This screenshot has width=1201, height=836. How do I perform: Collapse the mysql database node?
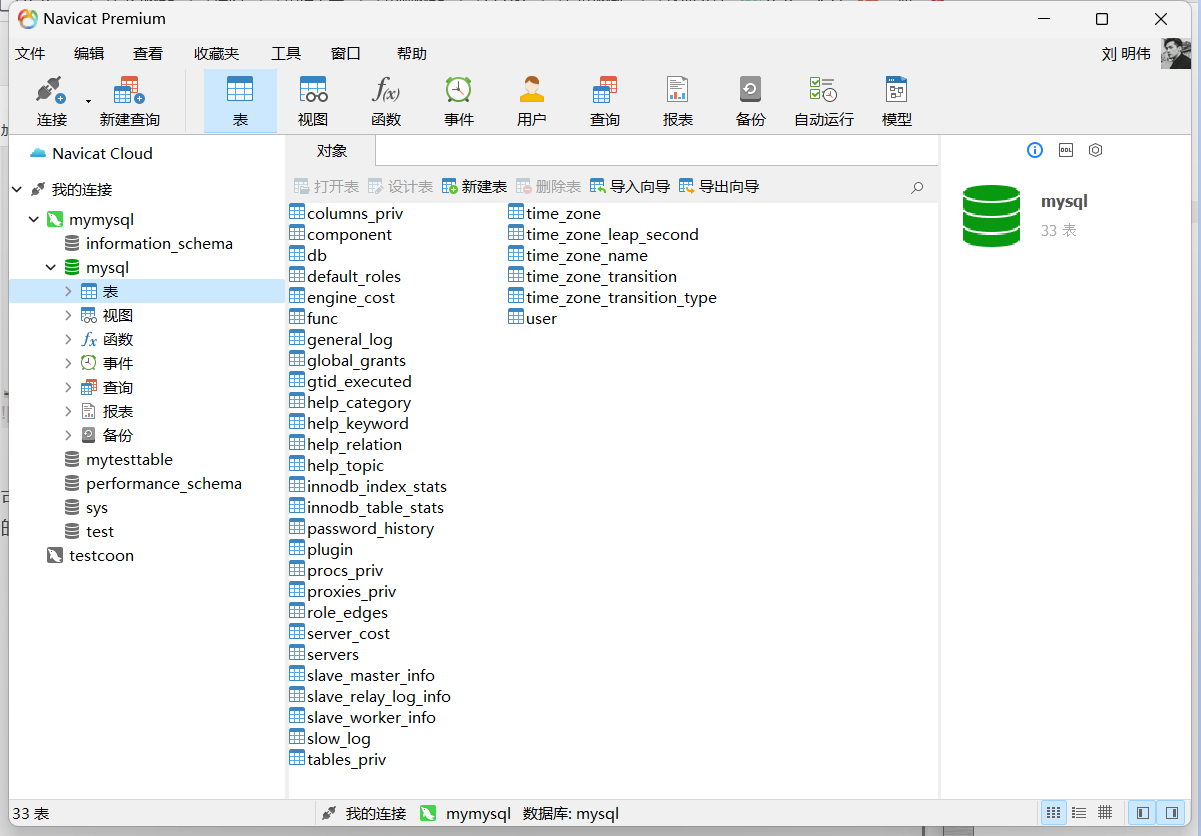click(x=51, y=267)
